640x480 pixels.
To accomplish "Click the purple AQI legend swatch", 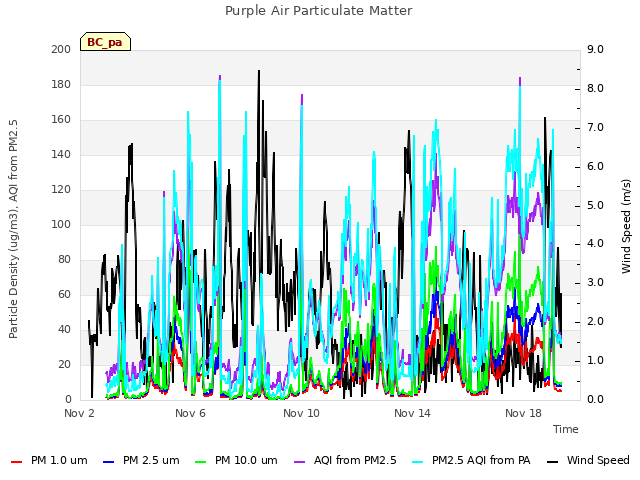I will [299, 462].
